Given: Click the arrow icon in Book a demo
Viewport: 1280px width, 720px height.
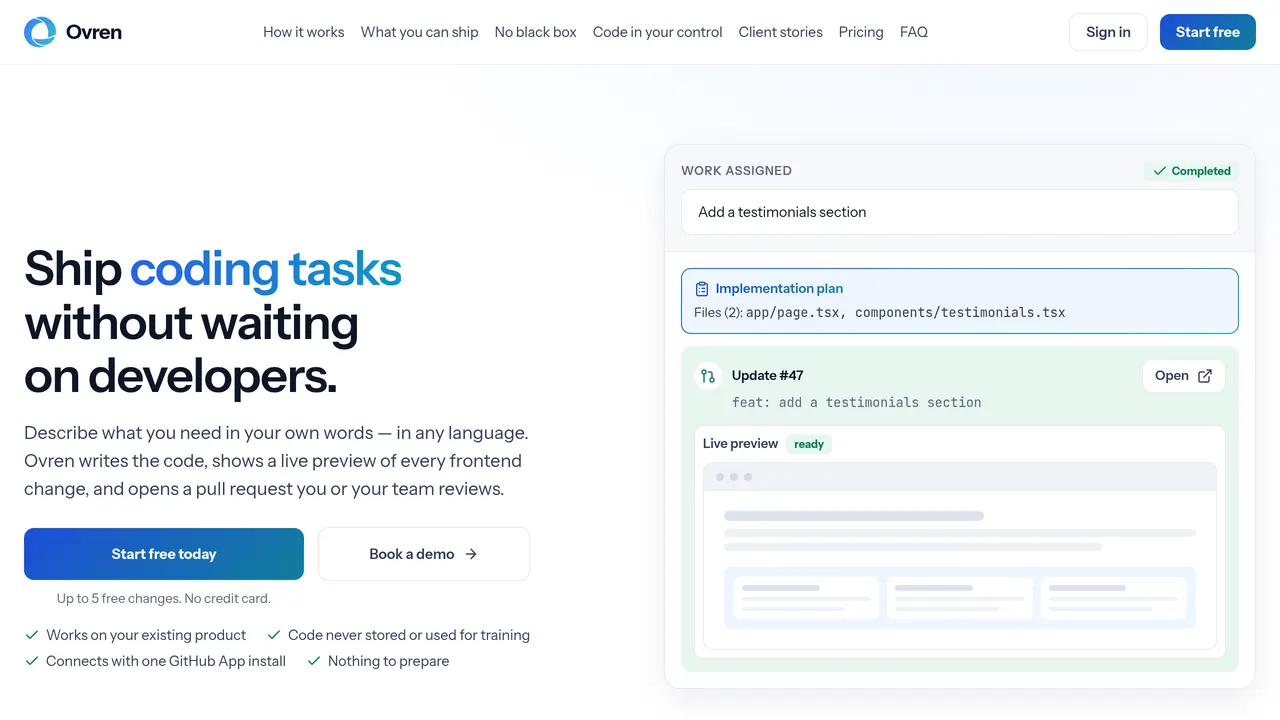Looking at the screenshot, I should [x=471, y=554].
